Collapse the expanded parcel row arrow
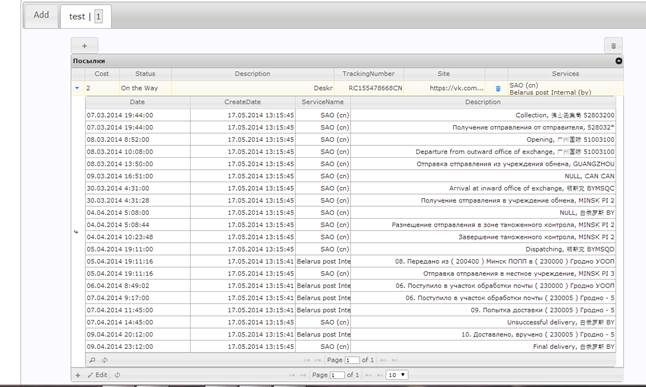 coord(77,88)
